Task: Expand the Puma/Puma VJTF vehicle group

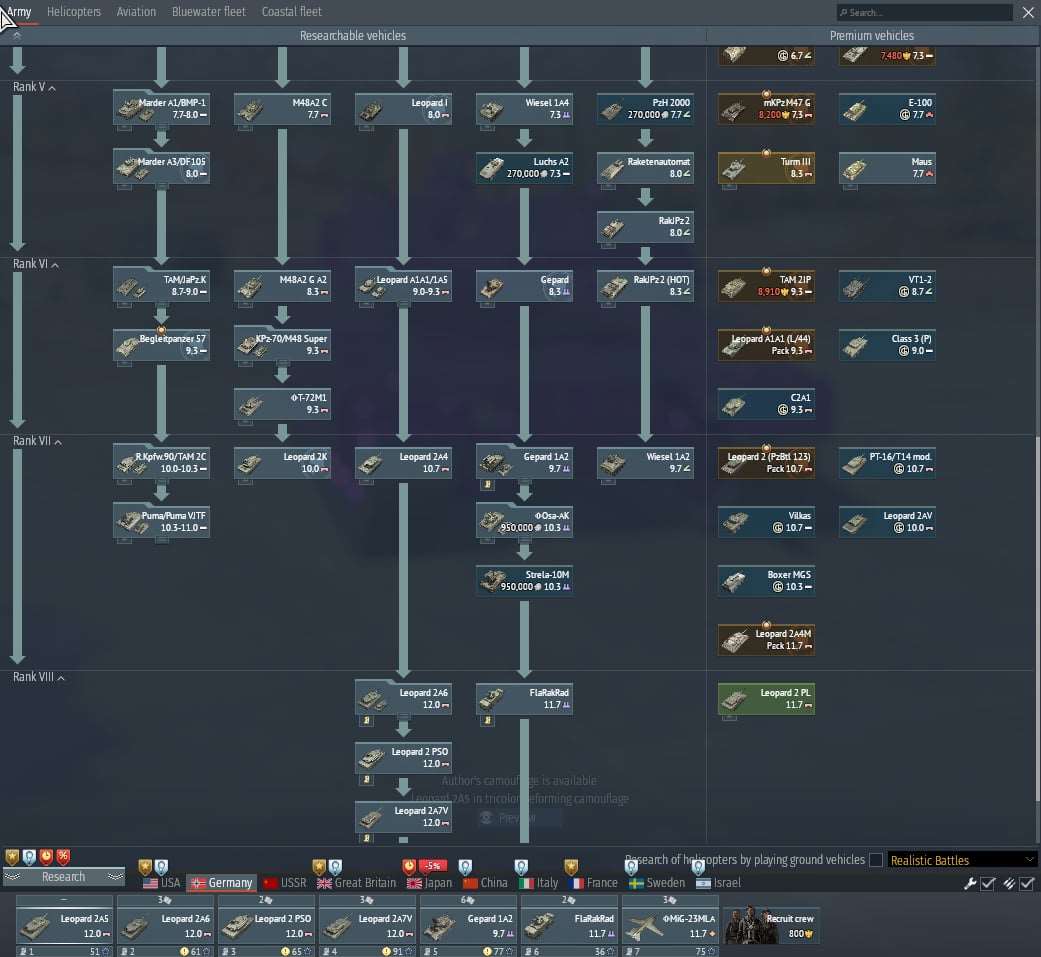Action: pos(162,521)
